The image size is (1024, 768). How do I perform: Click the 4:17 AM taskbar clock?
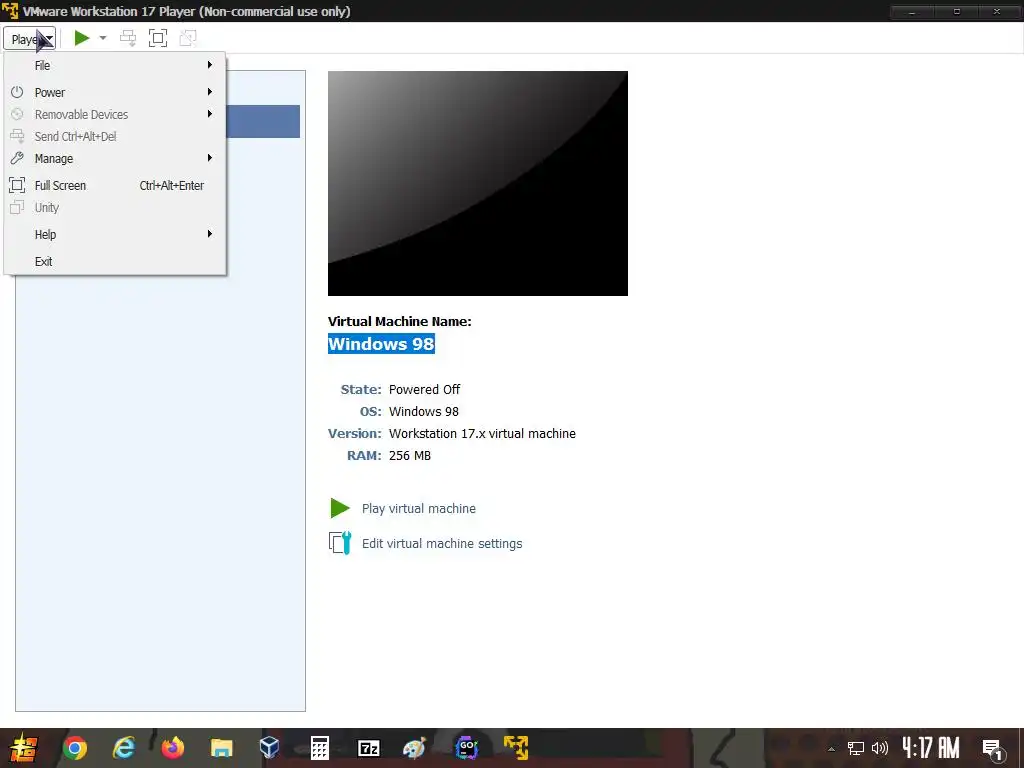tap(931, 748)
